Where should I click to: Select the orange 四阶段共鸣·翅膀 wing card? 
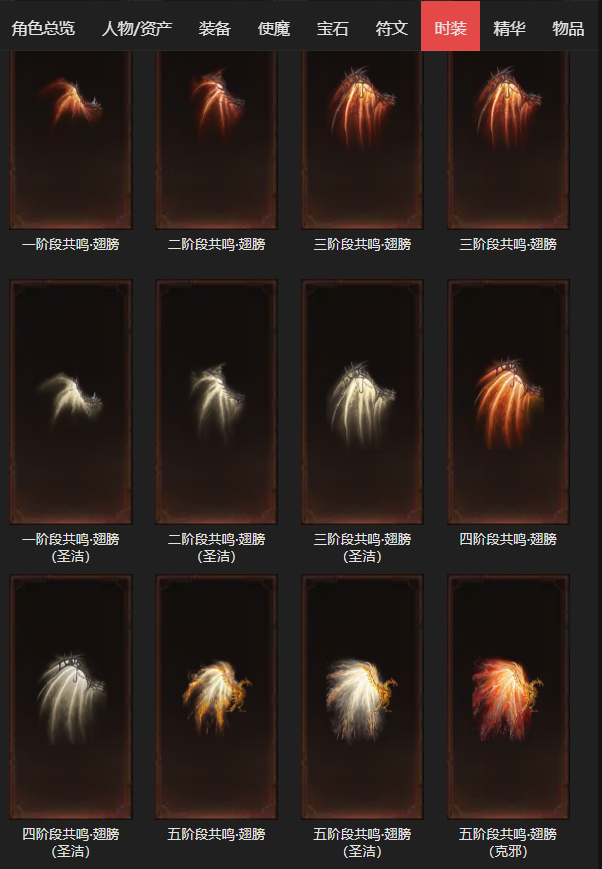[x=508, y=402]
